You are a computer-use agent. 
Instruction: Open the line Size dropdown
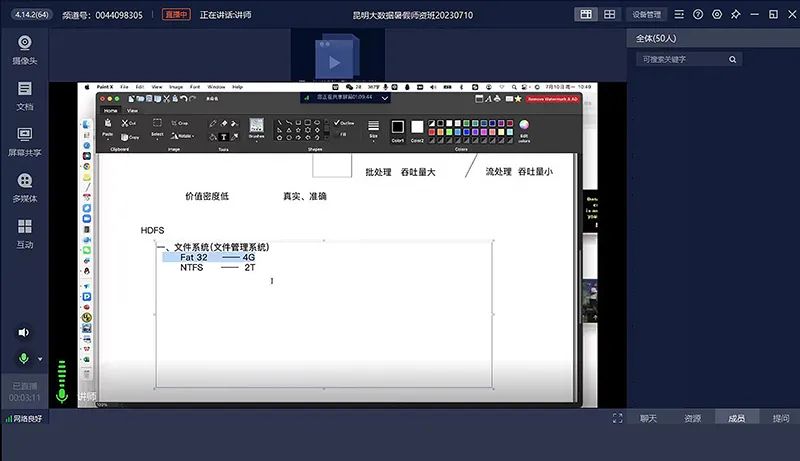pyautogui.click(x=373, y=129)
